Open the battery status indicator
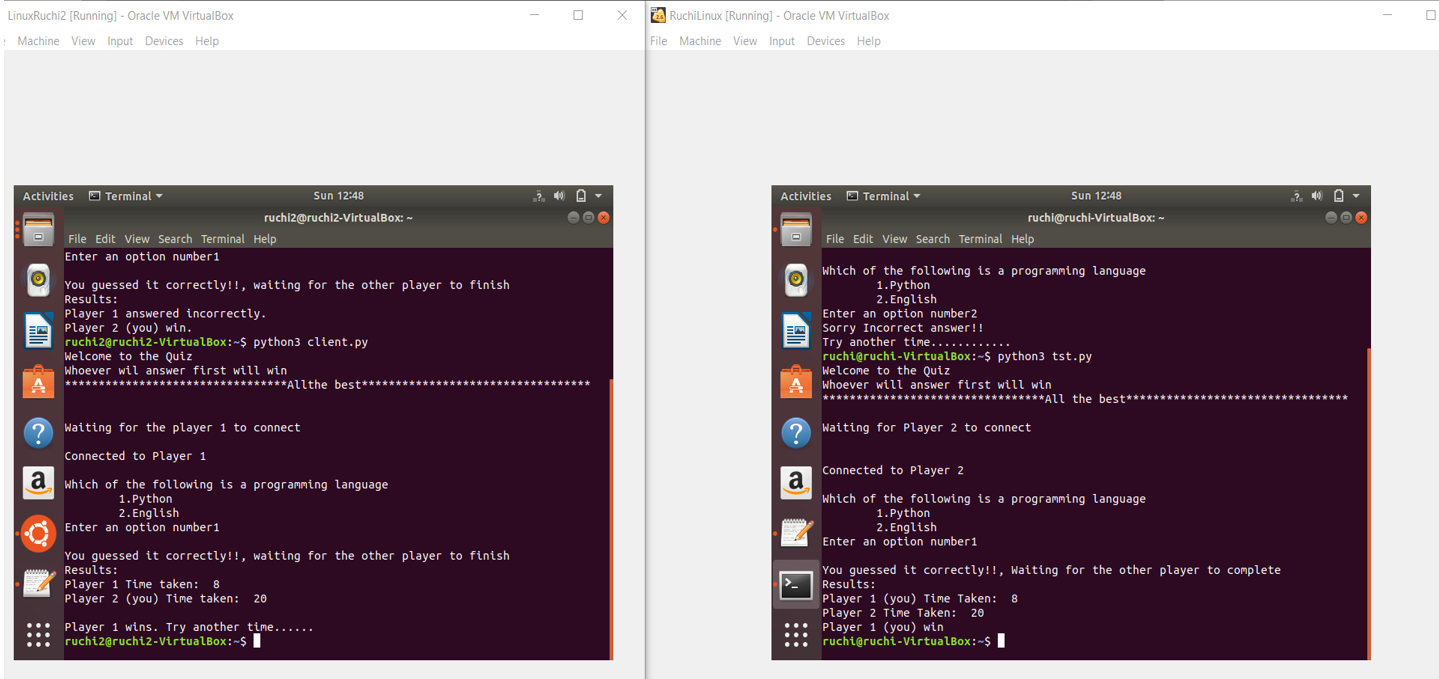1439x679 pixels. tap(580, 195)
